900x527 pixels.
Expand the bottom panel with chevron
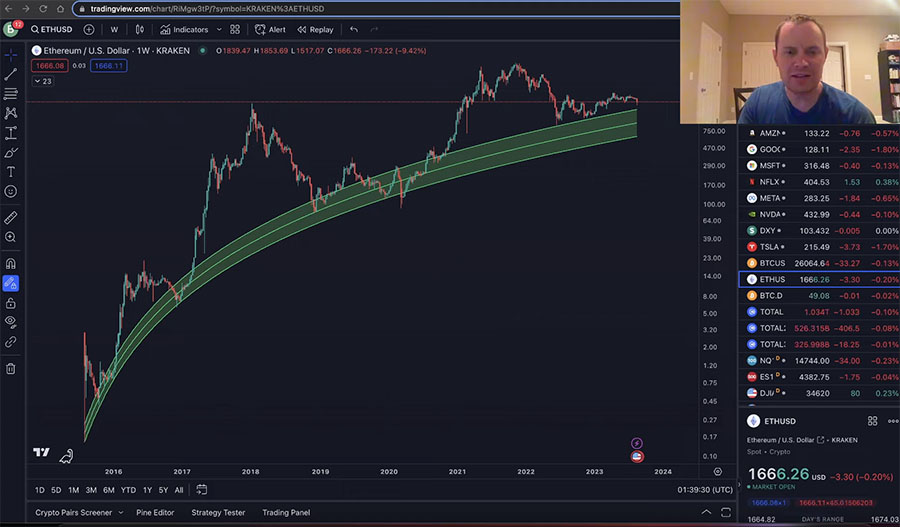click(x=706, y=512)
